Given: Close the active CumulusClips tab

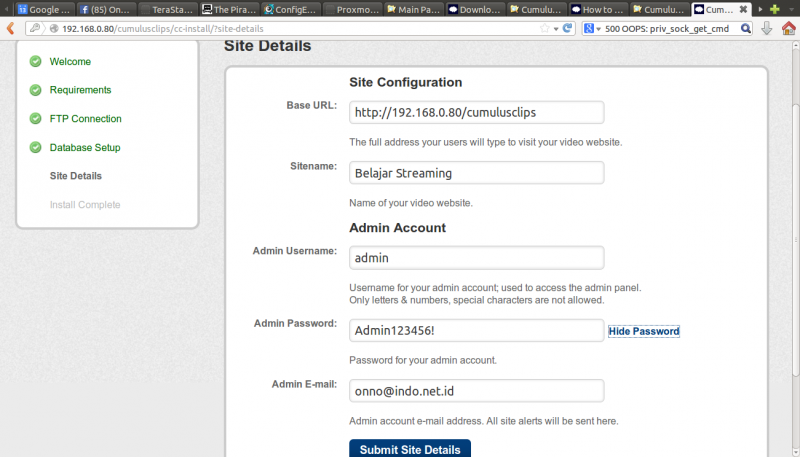Looking at the screenshot, I should (741, 9).
